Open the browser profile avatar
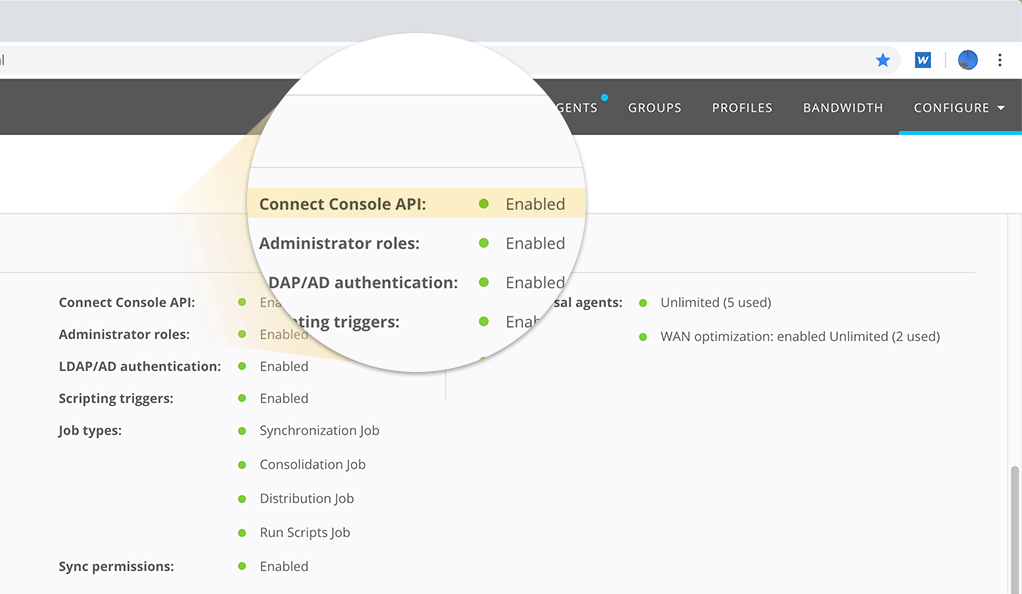The image size is (1022, 594). click(967, 60)
